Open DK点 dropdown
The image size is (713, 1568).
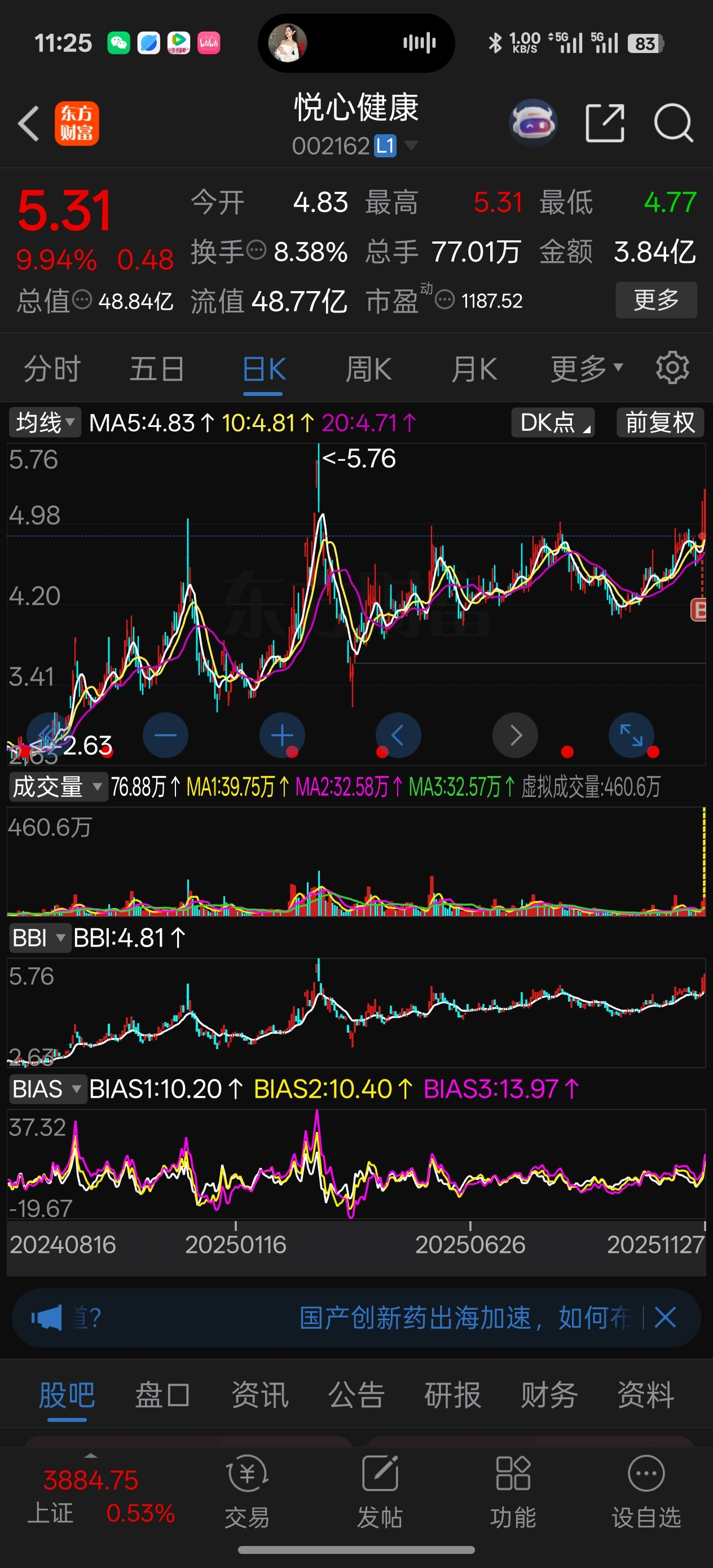pos(553,422)
